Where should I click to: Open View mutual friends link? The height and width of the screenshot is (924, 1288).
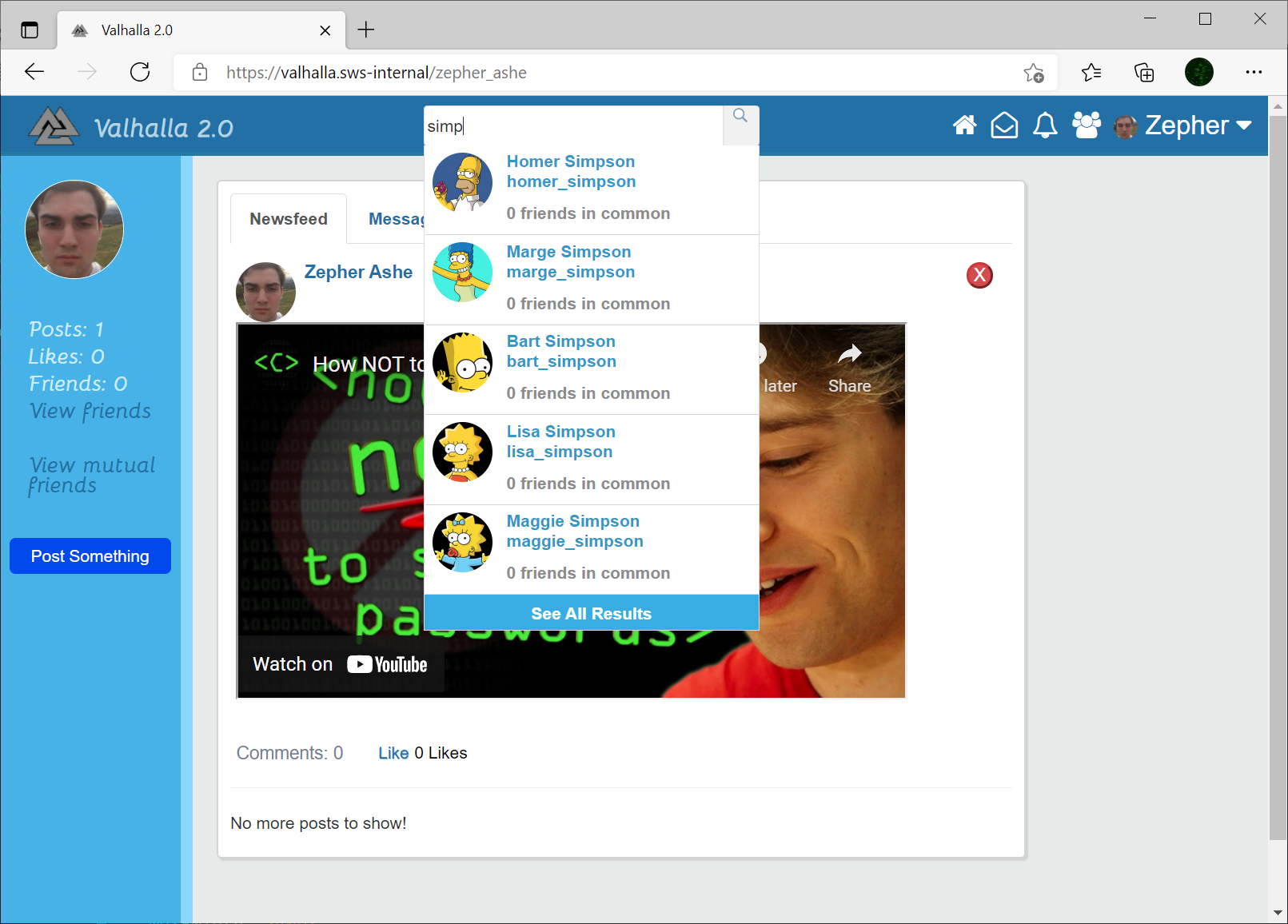tap(92, 476)
